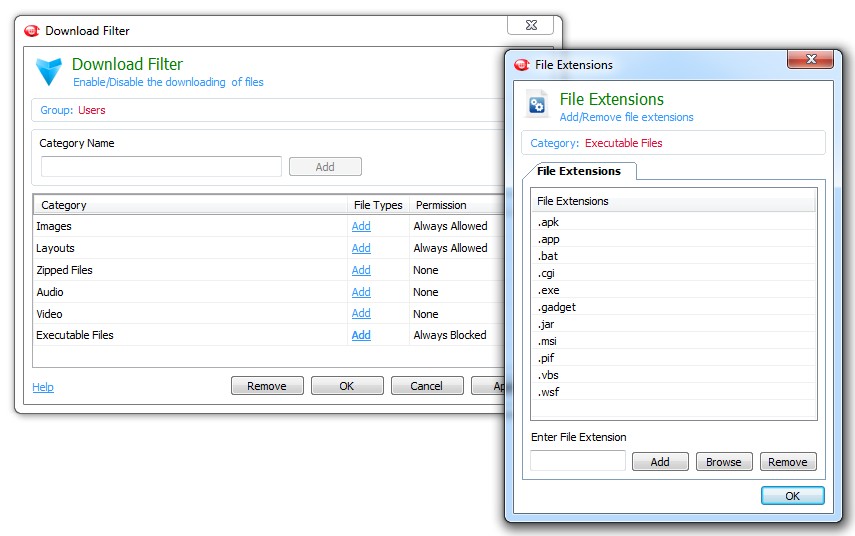Click the Download Filter funnel icon
Screen dimensions: 855x536
pyautogui.click(x=48, y=72)
